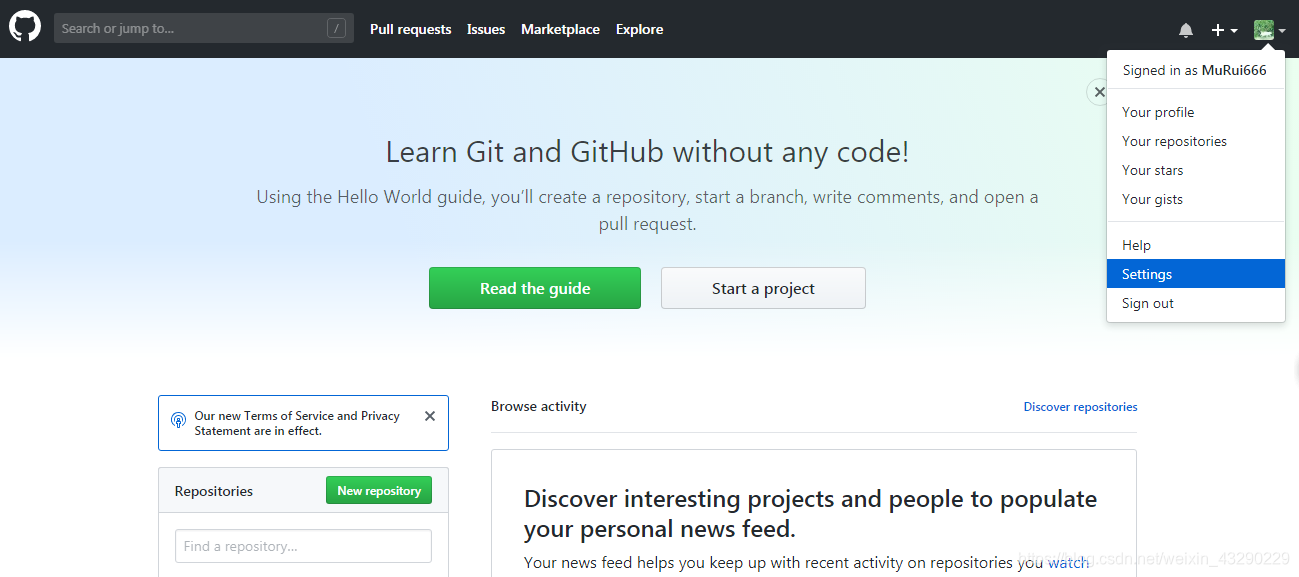Open the Discover repositories link
1299x577 pixels.
[x=1080, y=407]
